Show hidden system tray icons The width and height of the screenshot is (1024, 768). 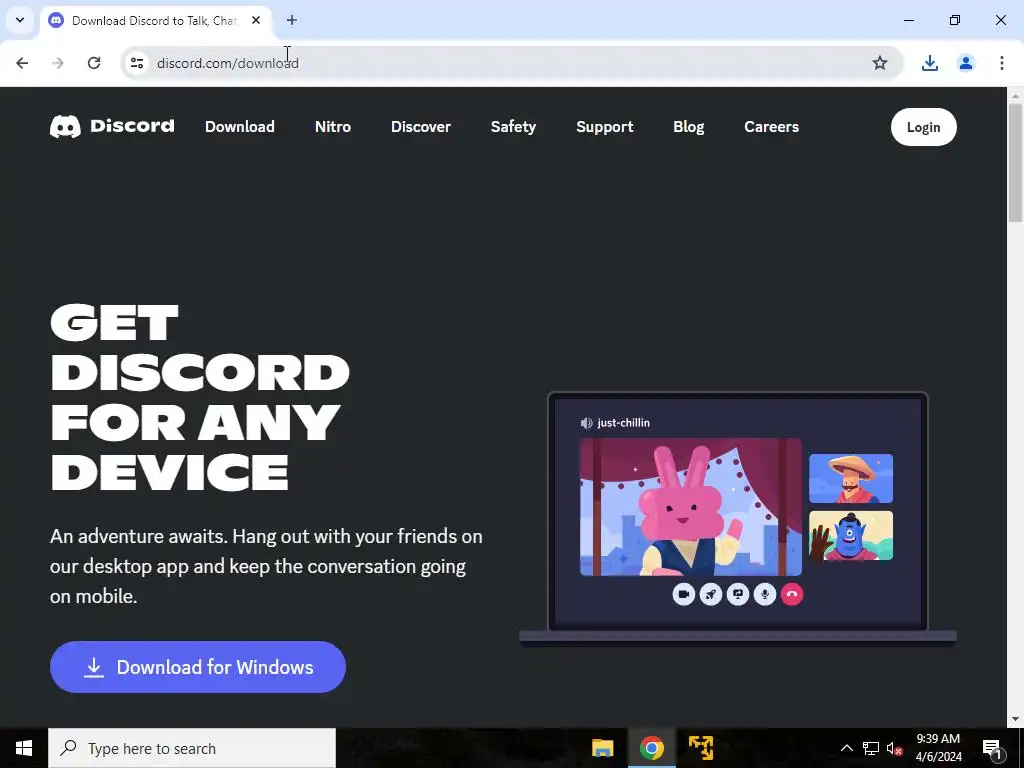tap(846, 748)
